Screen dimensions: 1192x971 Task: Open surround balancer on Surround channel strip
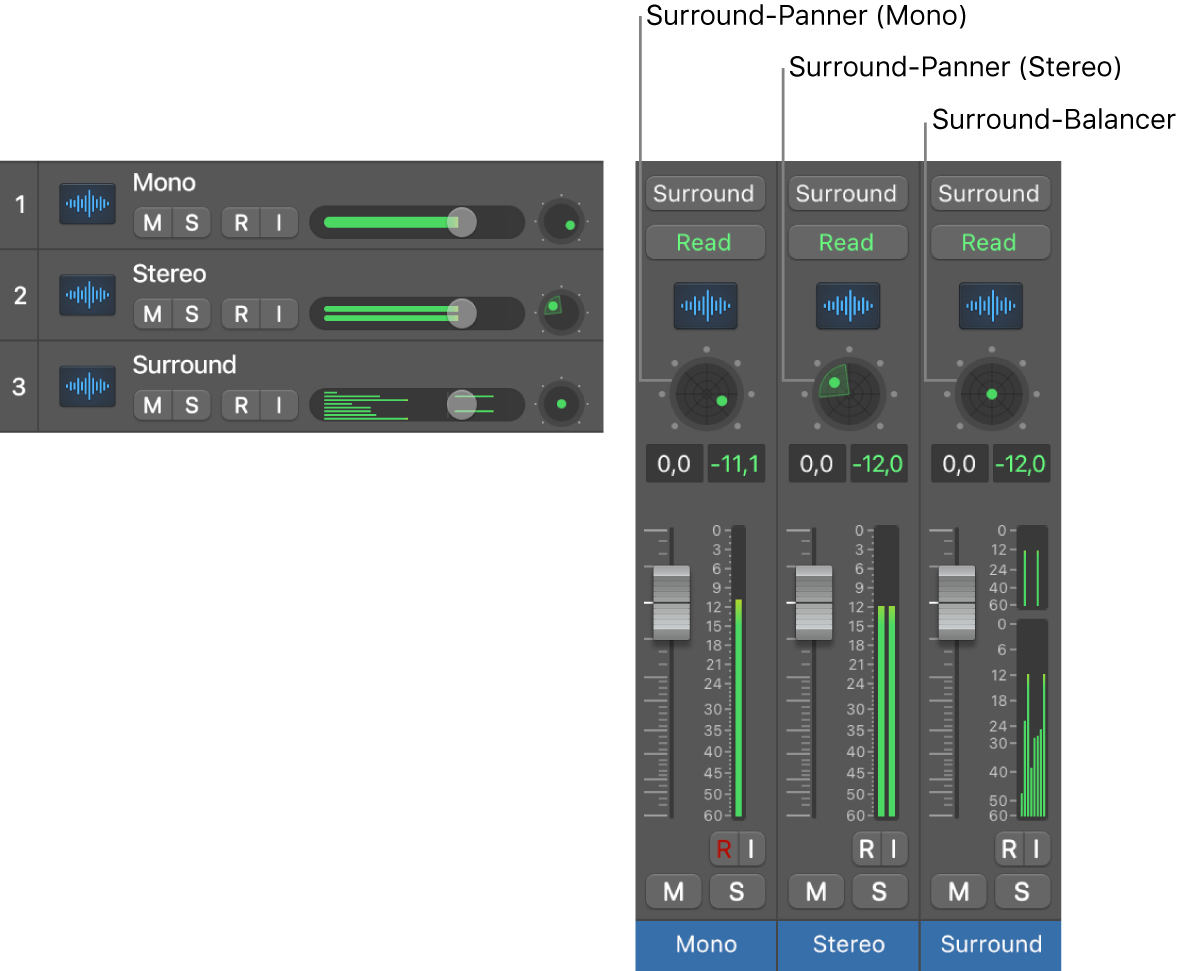(991, 394)
